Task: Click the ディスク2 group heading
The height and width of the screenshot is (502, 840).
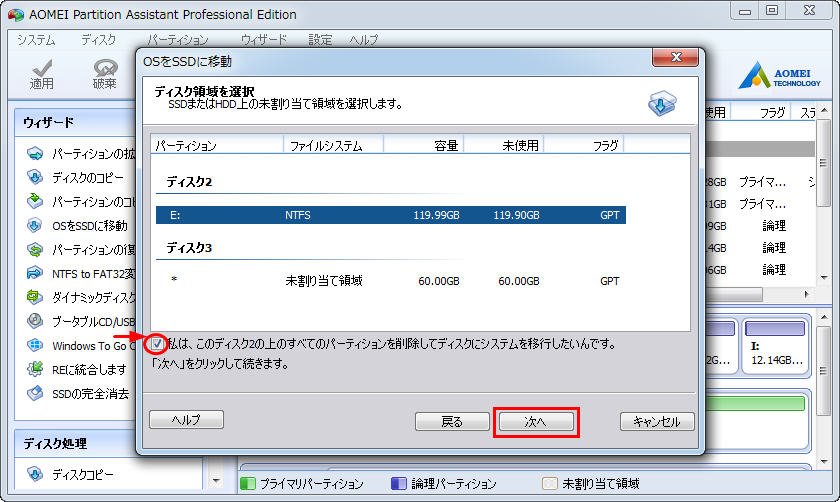Action: [189, 182]
